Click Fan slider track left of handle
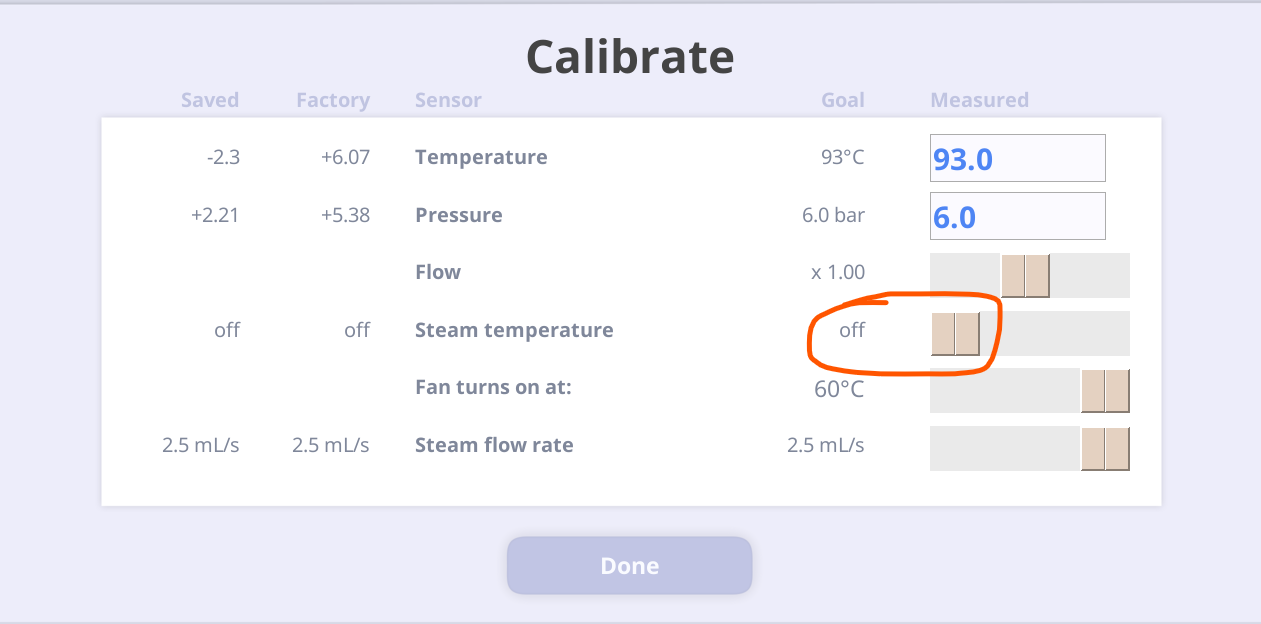The image size is (1261, 624). click(x=1005, y=391)
